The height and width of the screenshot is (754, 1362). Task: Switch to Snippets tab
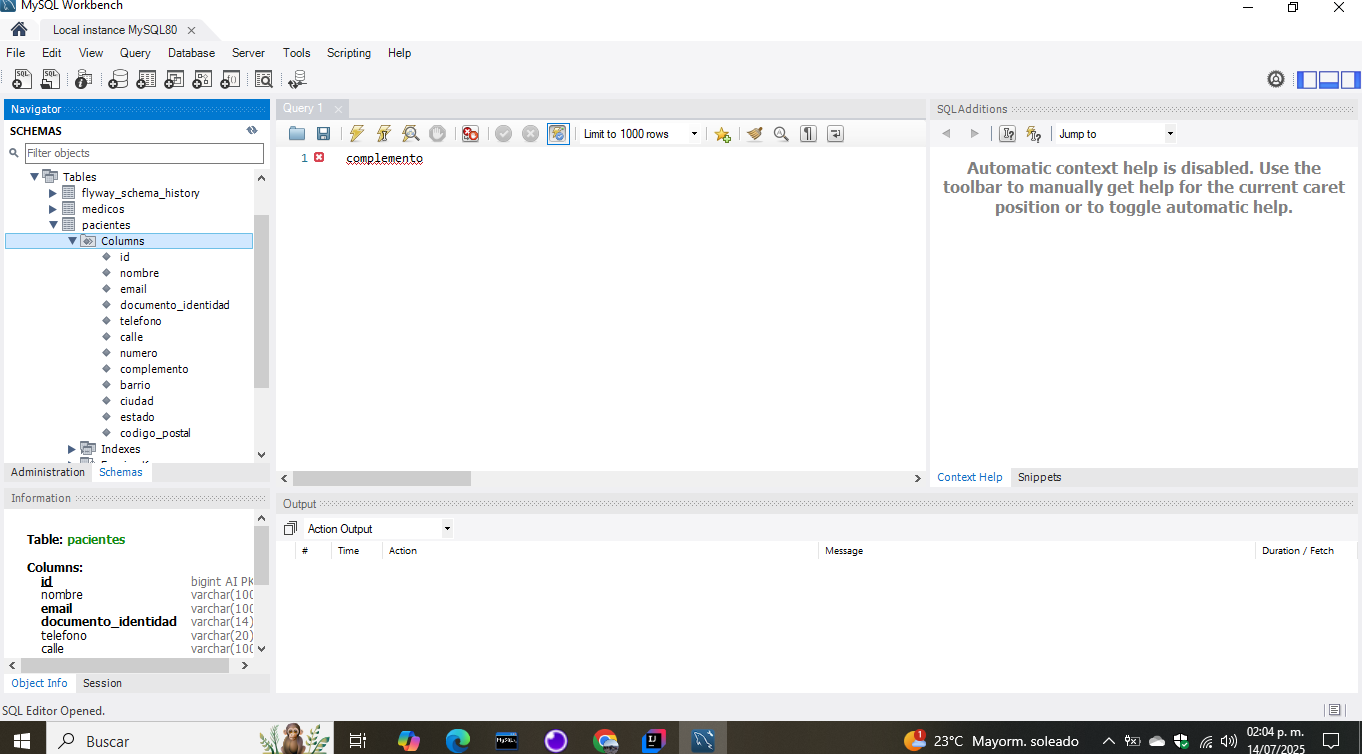coord(1039,477)
